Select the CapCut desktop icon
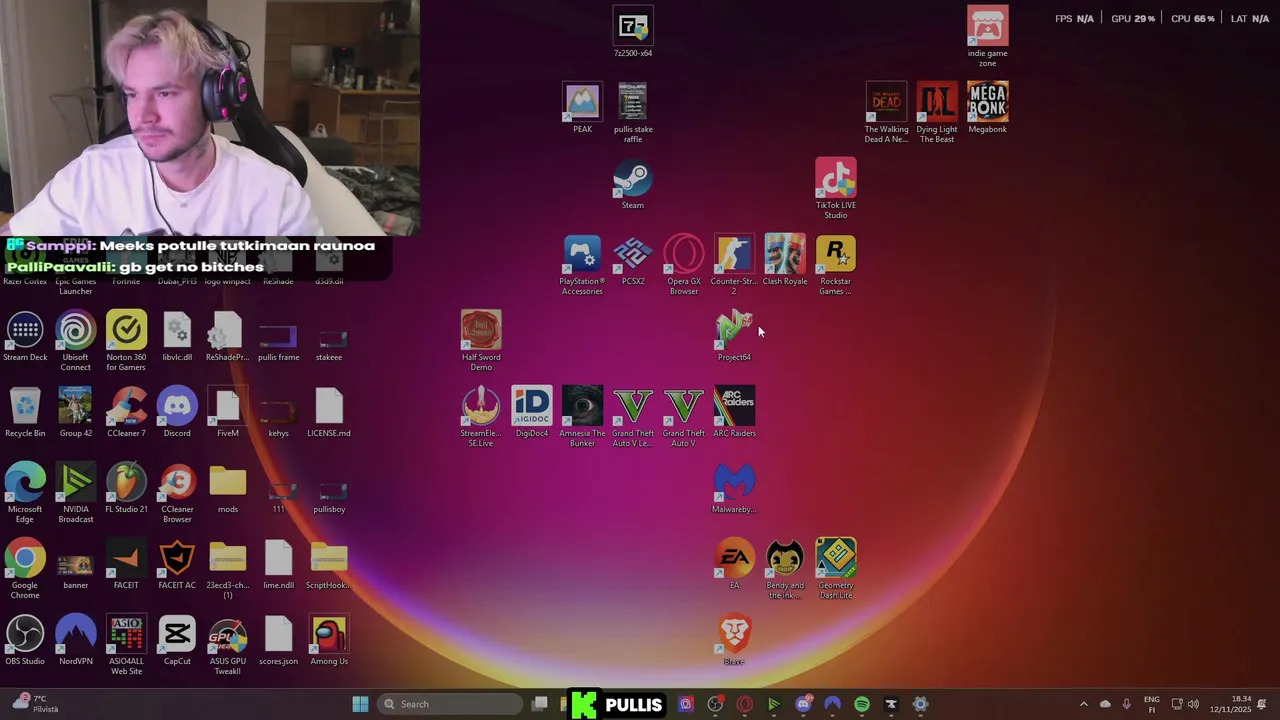1280x720 pixels. (177, 641)
